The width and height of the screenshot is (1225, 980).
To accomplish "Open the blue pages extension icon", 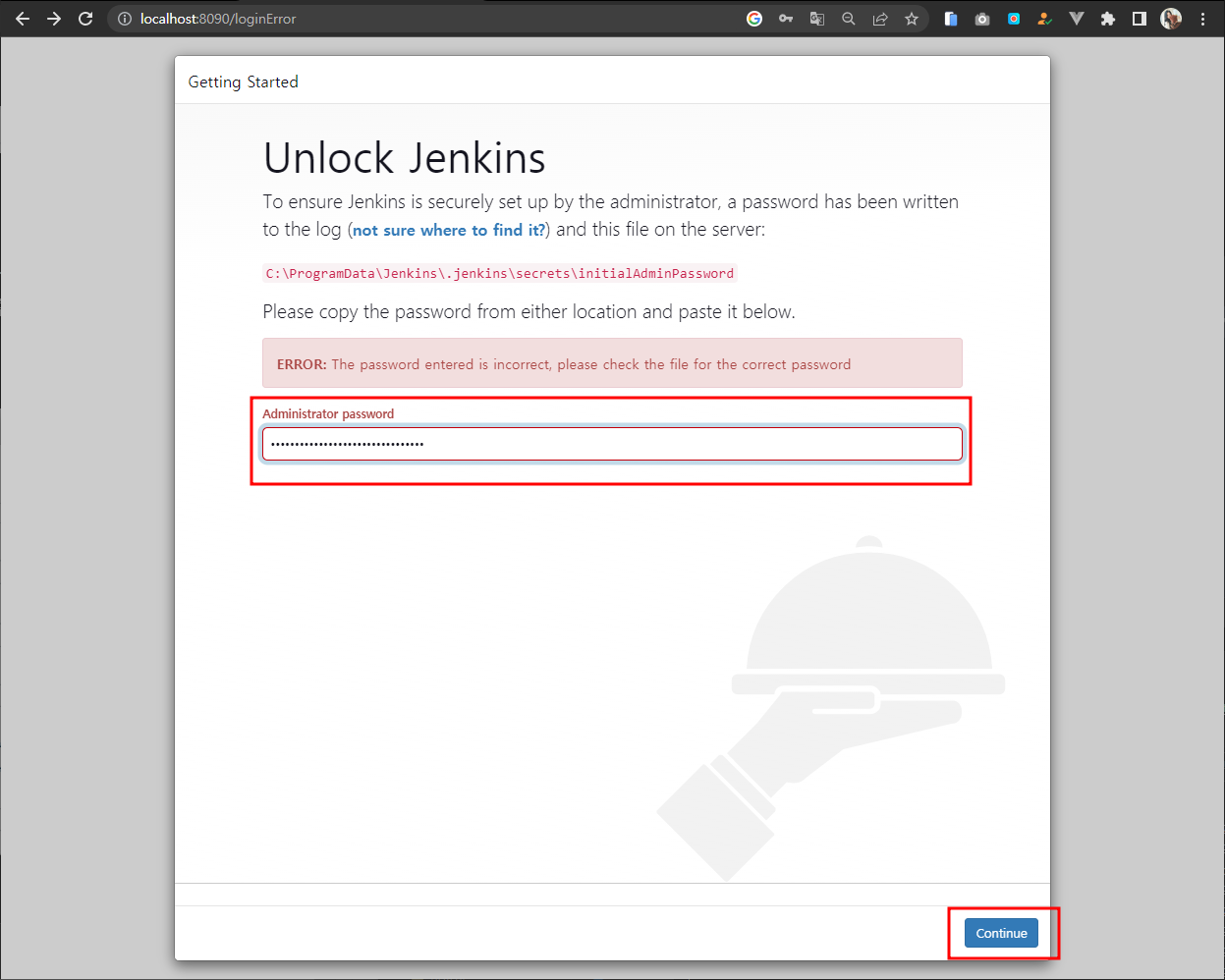I will coord(951,19).
